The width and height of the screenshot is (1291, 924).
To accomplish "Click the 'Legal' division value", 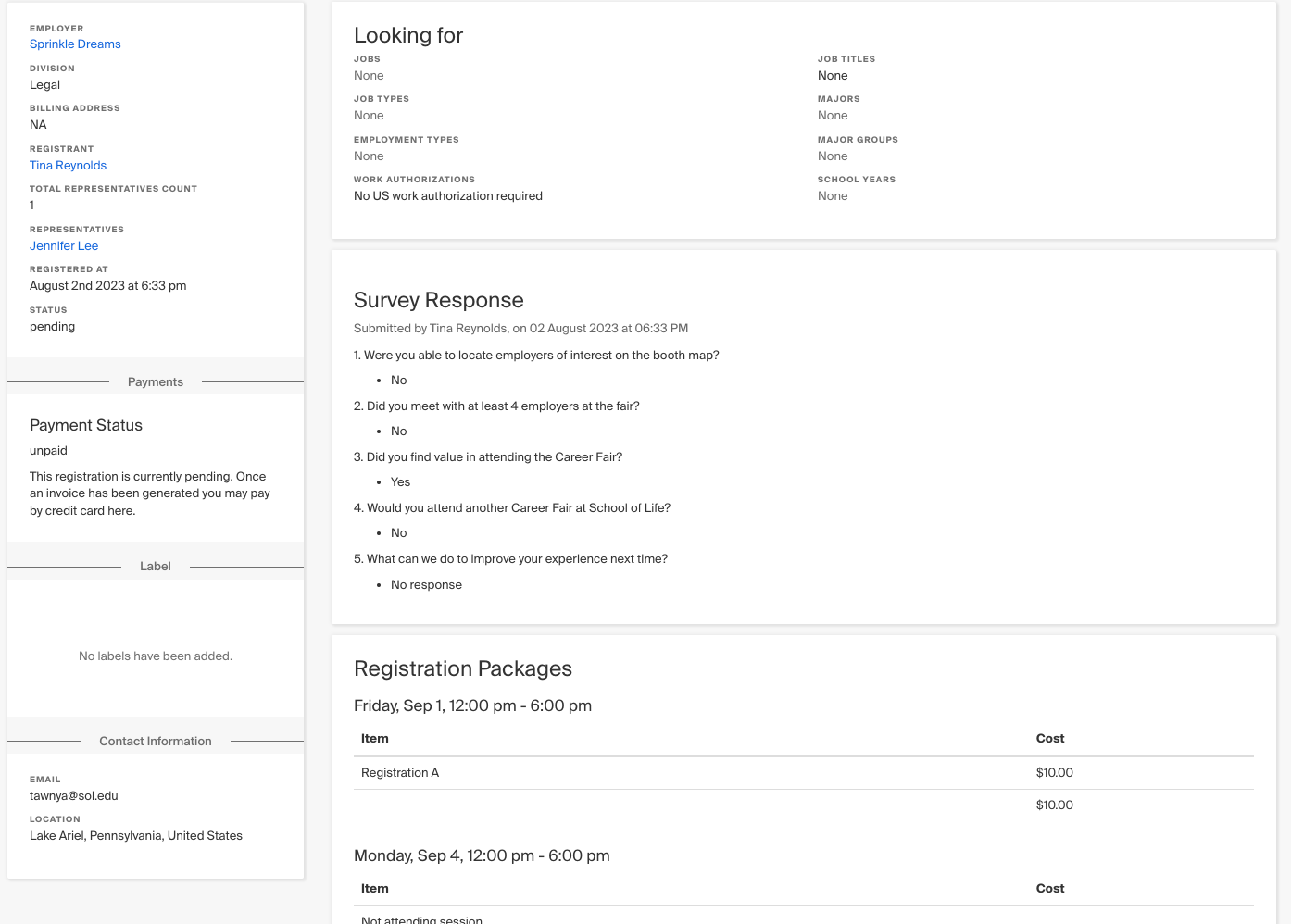I will coord(44,85).
